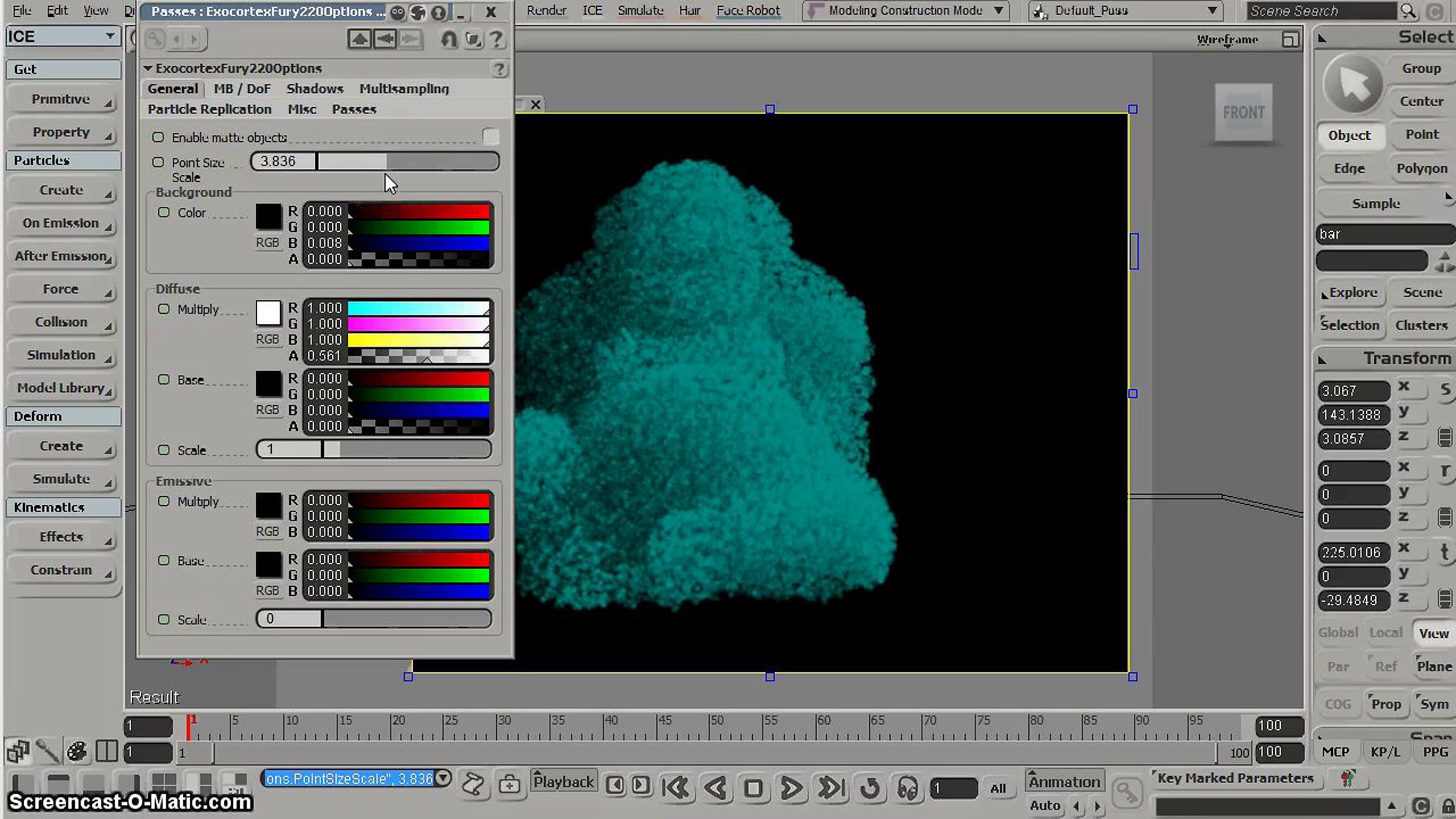
Task: Go to the first frame
Action: click(675, 788)
